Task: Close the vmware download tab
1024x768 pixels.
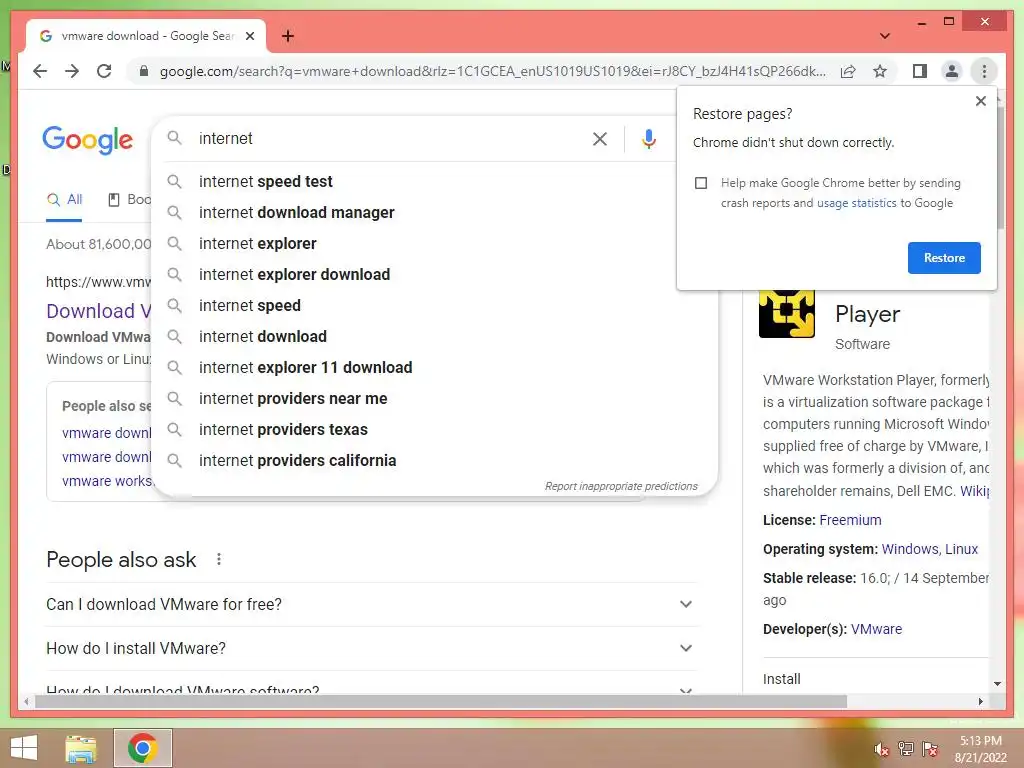Action: coord(250,36)
